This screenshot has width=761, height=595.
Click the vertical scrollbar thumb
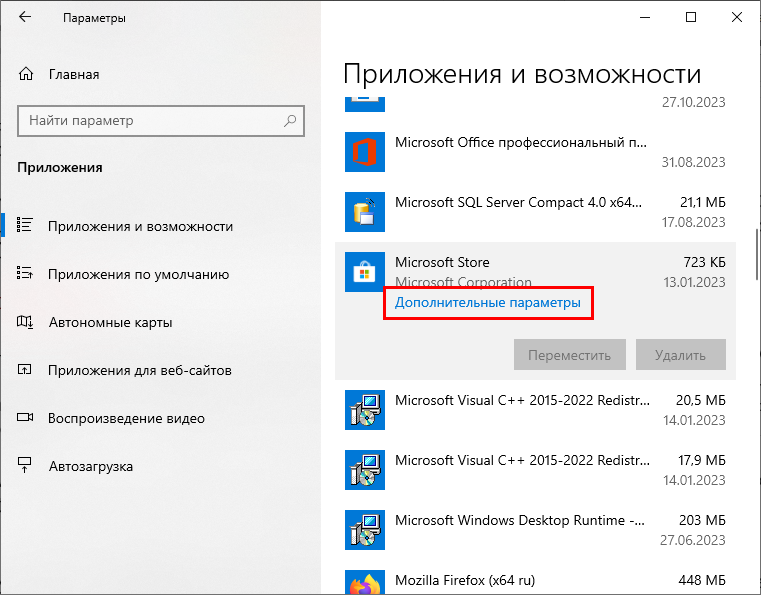[757, 254]
